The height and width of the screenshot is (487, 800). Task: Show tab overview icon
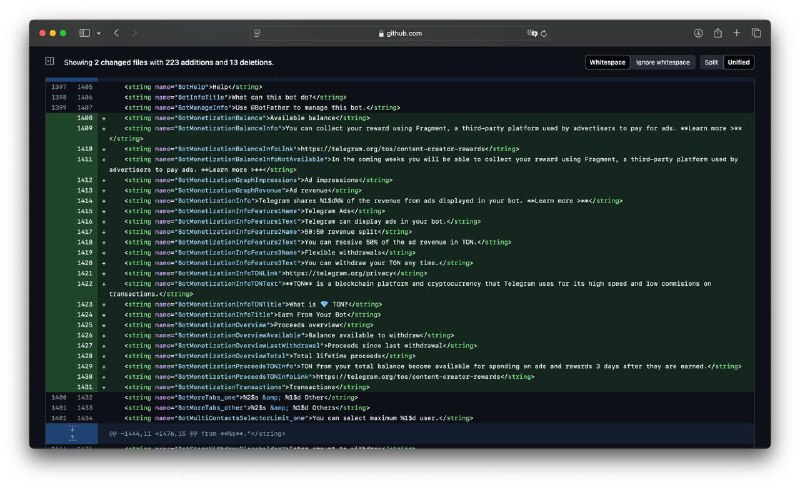pos(756,33)
